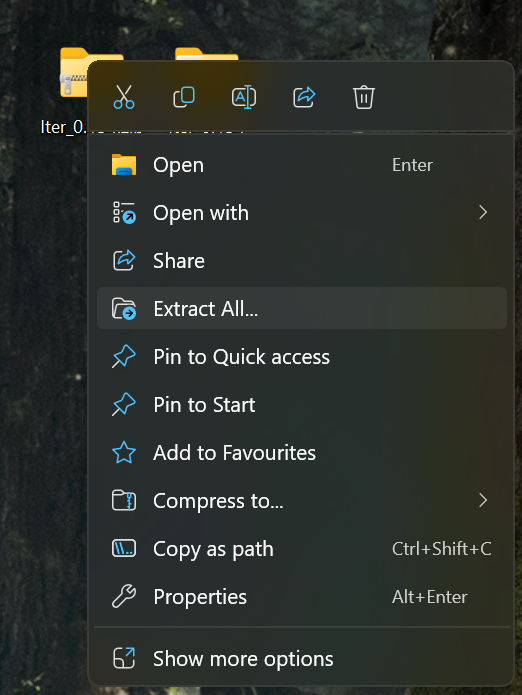The width and height of the screenshot is (522, 695).
Task: Click the Cut scissors icon
Action: pyautogui.click(x=124, y=97)
